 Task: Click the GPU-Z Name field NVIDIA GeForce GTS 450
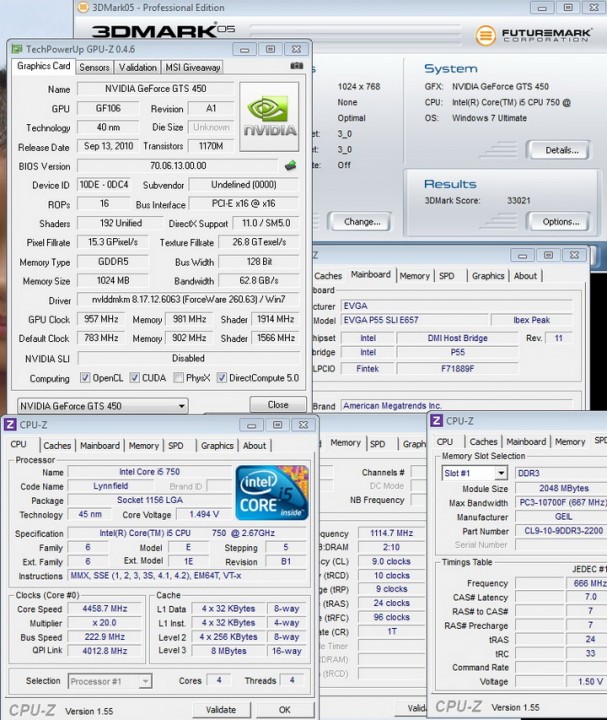(x=155, y=88)
